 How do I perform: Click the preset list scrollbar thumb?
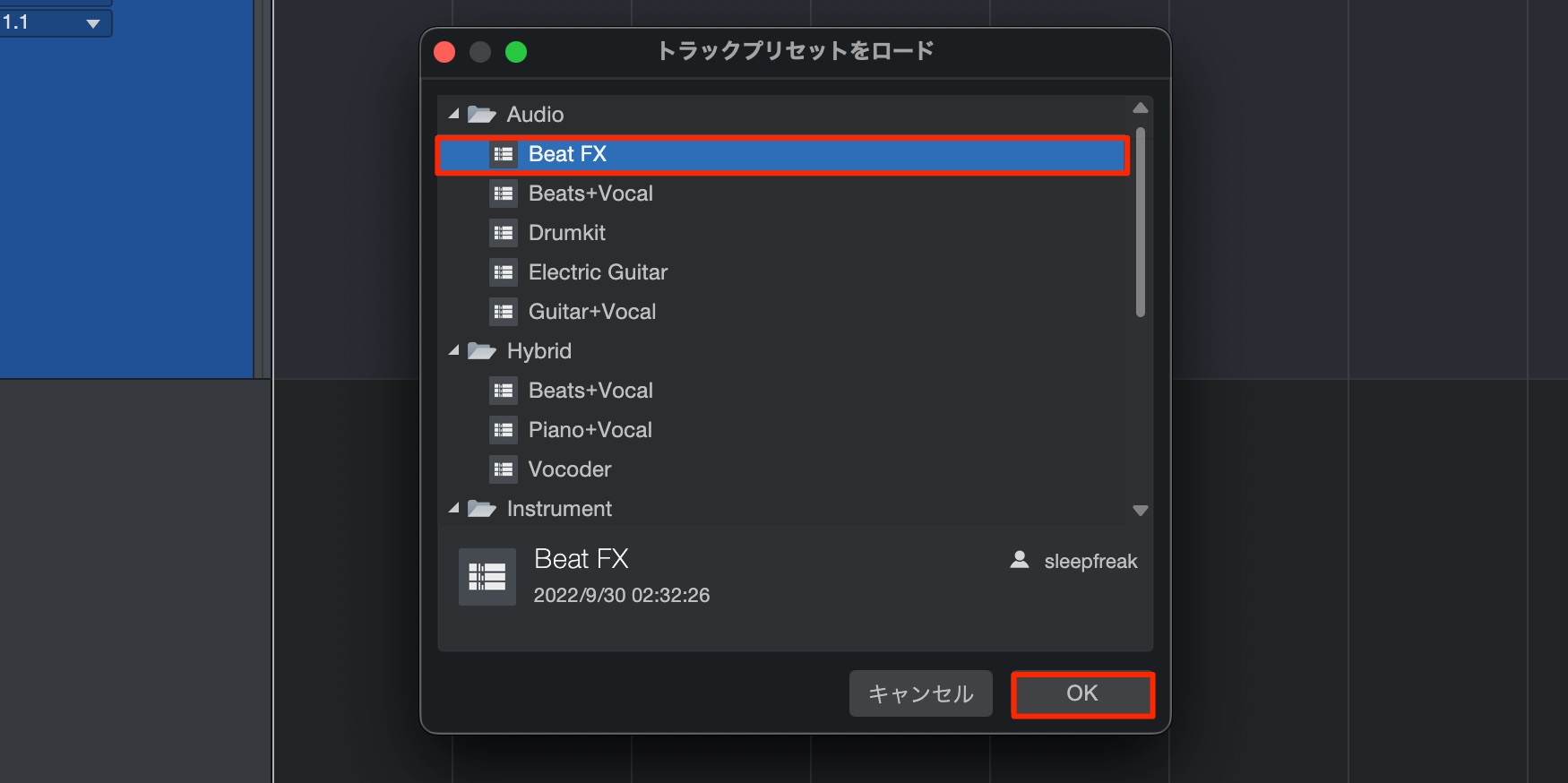(1141, 222)
